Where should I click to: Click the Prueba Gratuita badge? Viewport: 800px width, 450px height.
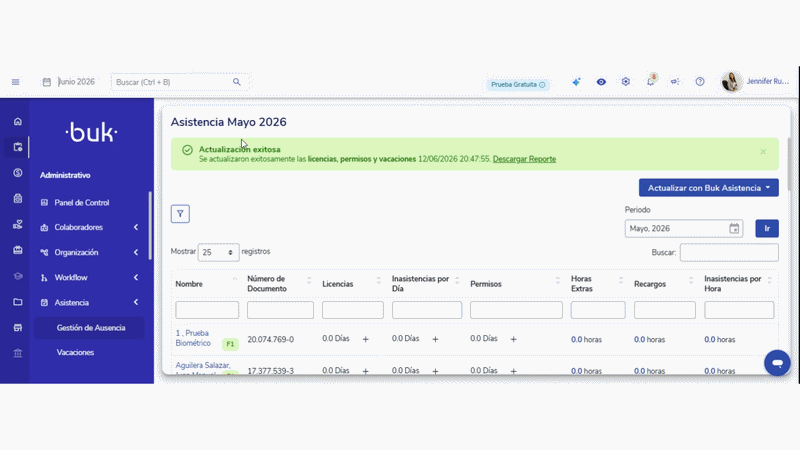pyautogui.click(x=518, y=84)
